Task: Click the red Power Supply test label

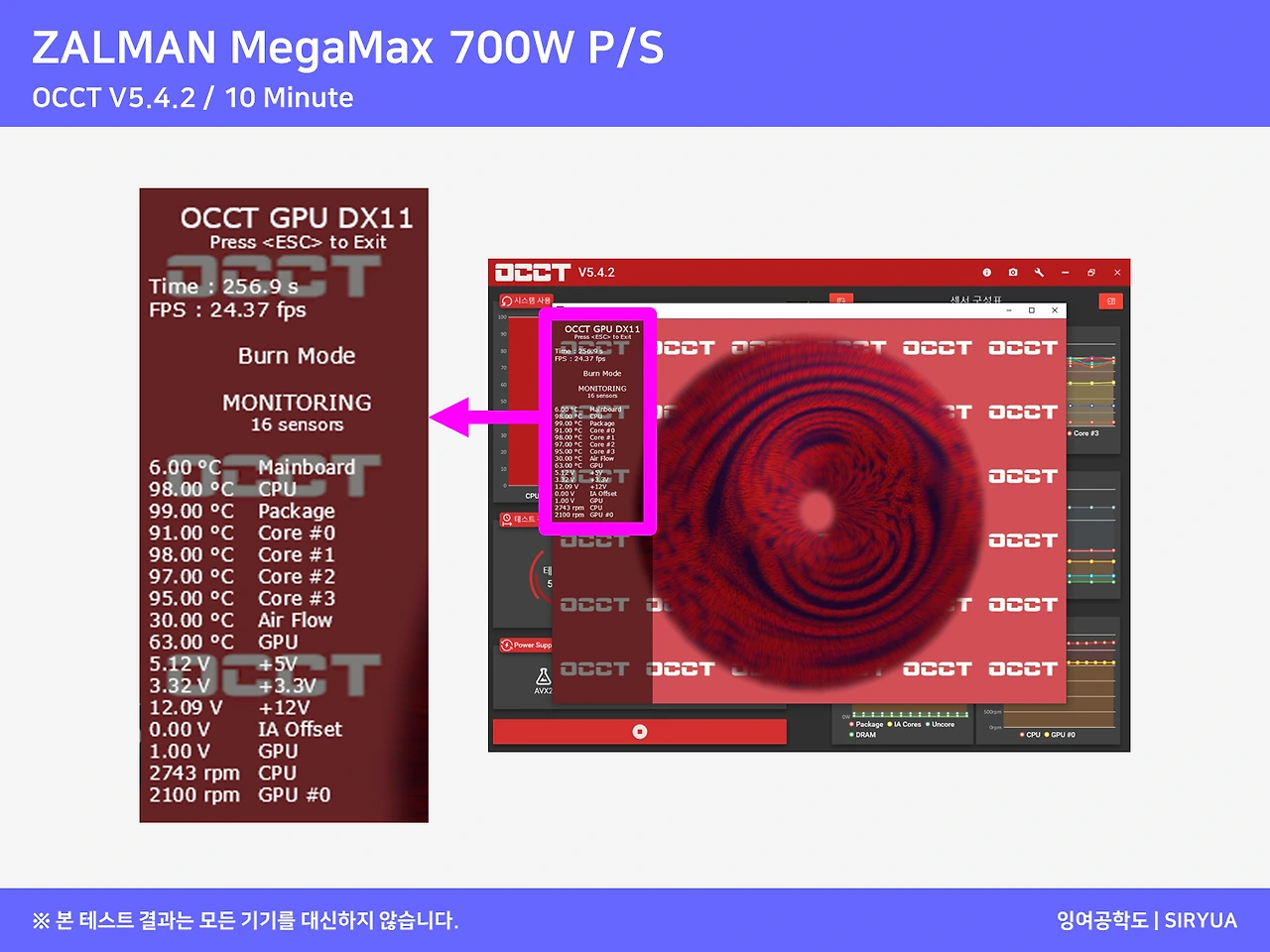Action: 526,645
